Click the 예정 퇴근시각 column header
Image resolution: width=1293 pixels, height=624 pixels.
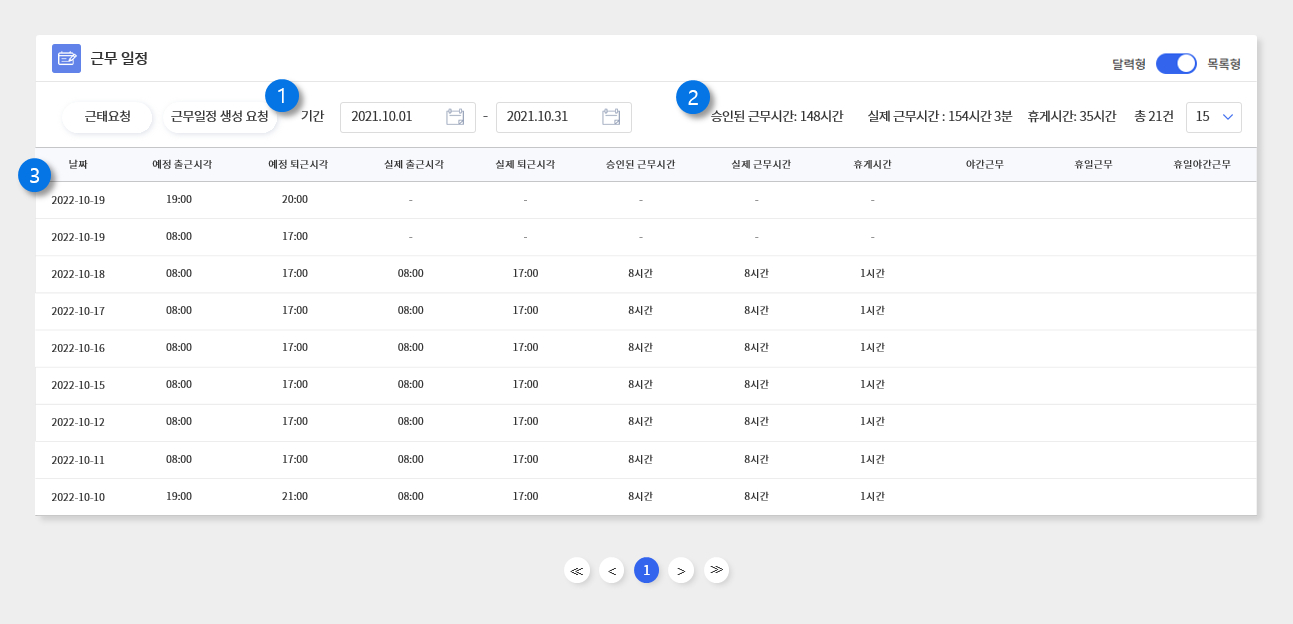[298, 164]
